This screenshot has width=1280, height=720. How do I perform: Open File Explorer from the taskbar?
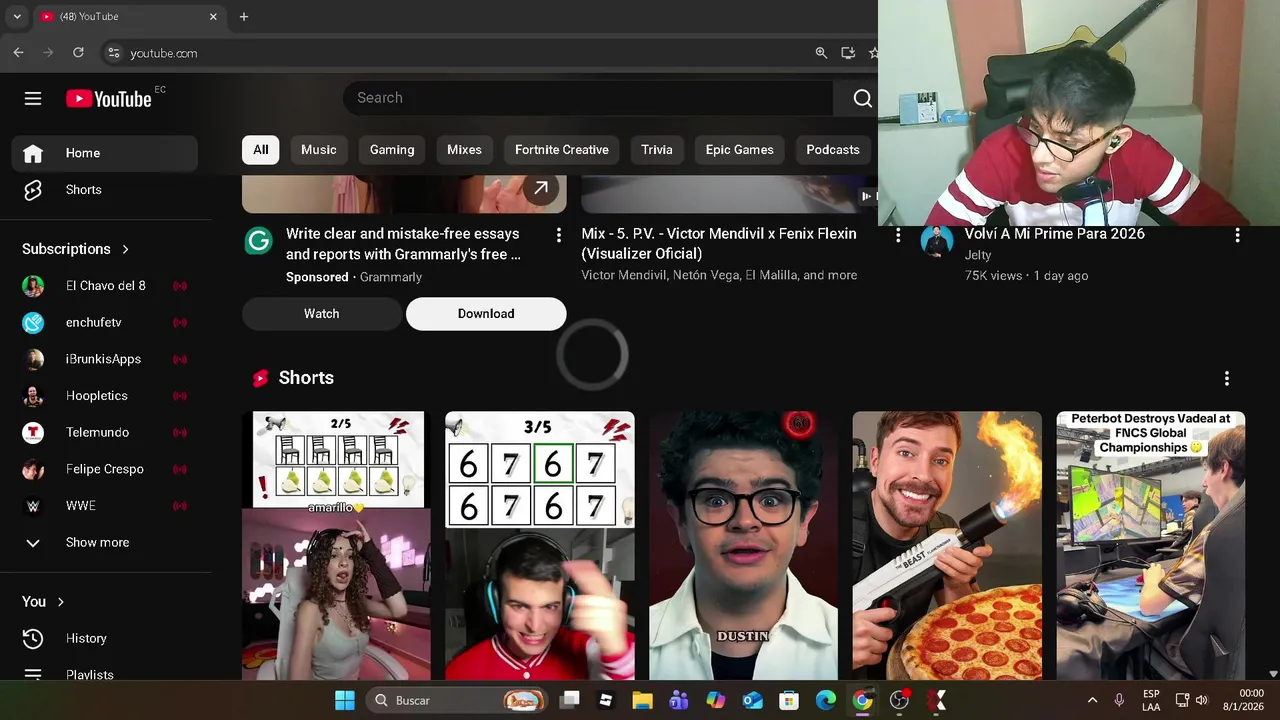[642, 700]
